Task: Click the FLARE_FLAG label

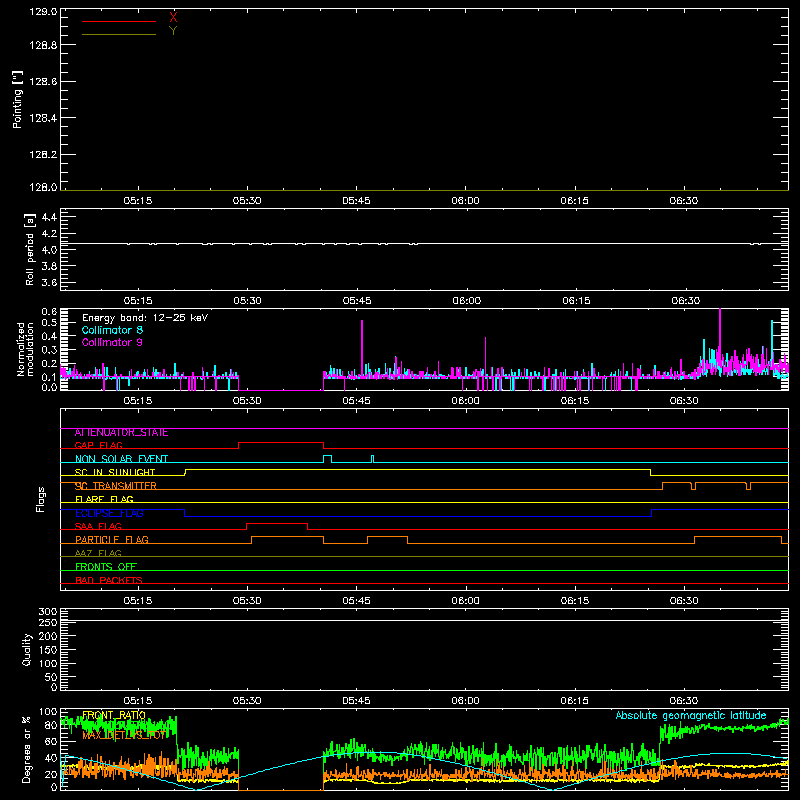Action: tap(104, 499)
